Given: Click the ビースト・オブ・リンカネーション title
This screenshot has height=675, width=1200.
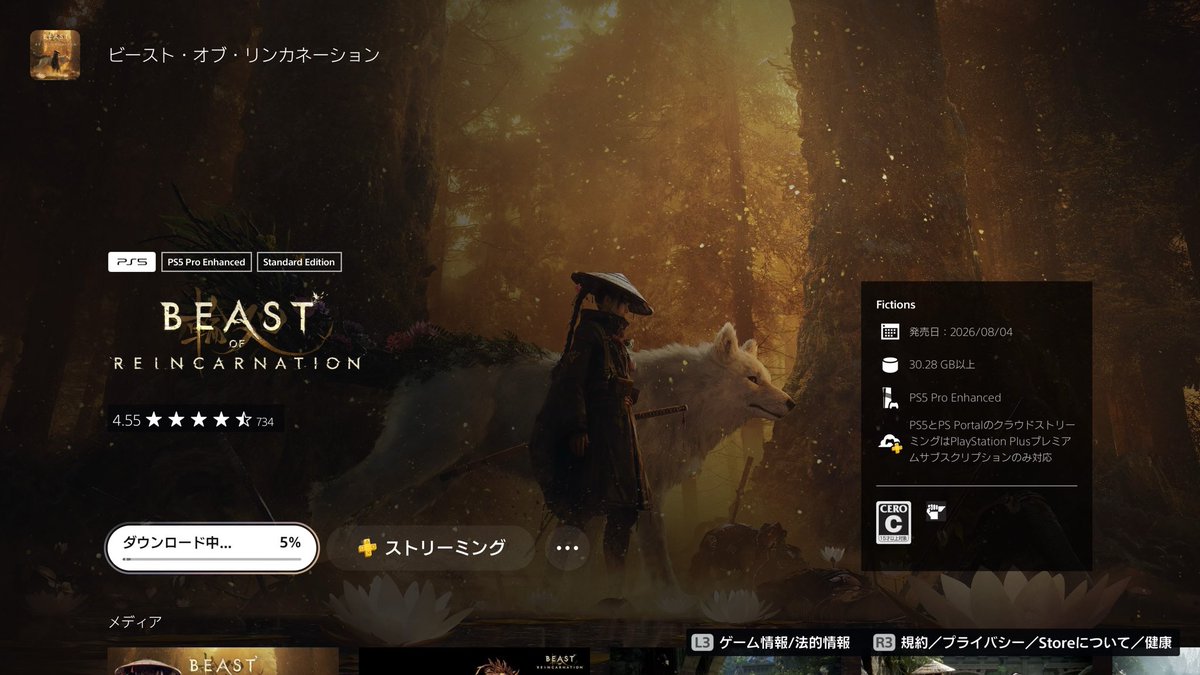Looking at the screenshot, I should [x=244, y=55].
